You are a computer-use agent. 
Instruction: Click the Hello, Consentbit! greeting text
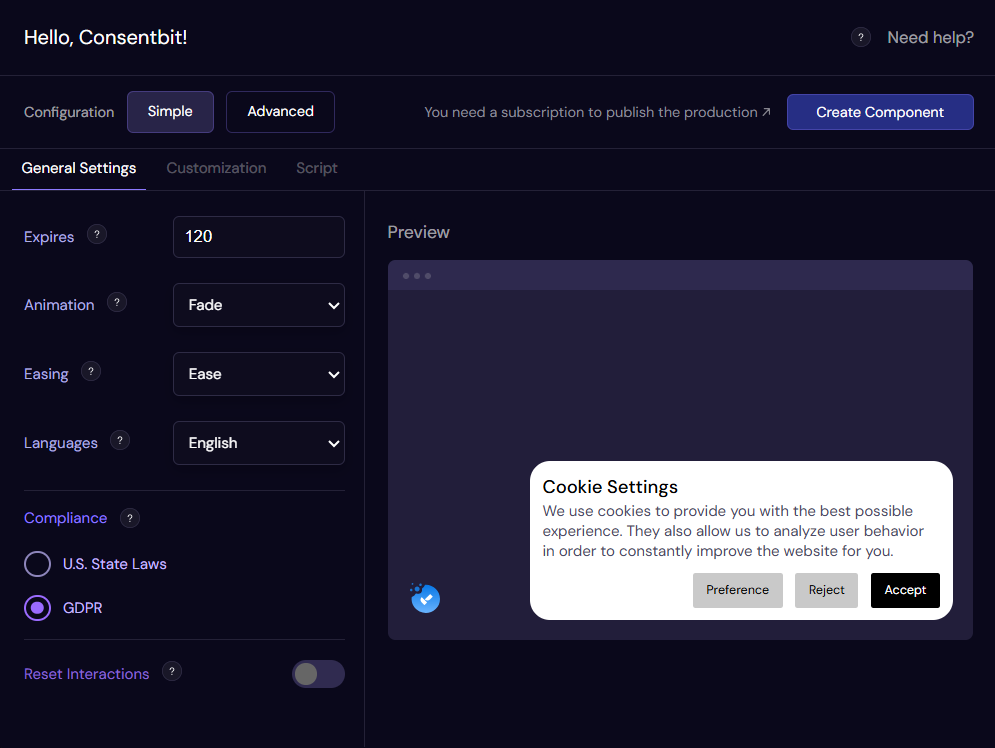[105, 37]
